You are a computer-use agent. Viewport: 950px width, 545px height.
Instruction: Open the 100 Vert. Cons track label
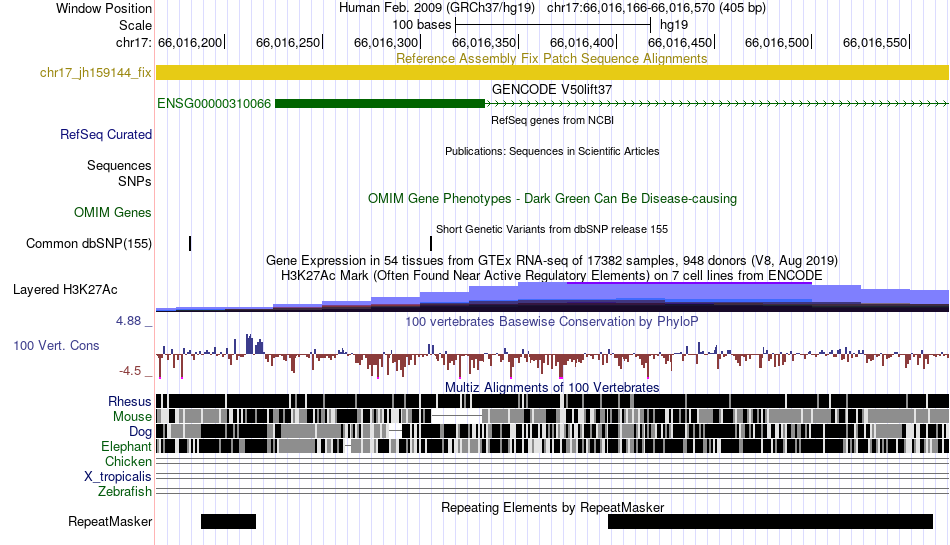(56, 346)
